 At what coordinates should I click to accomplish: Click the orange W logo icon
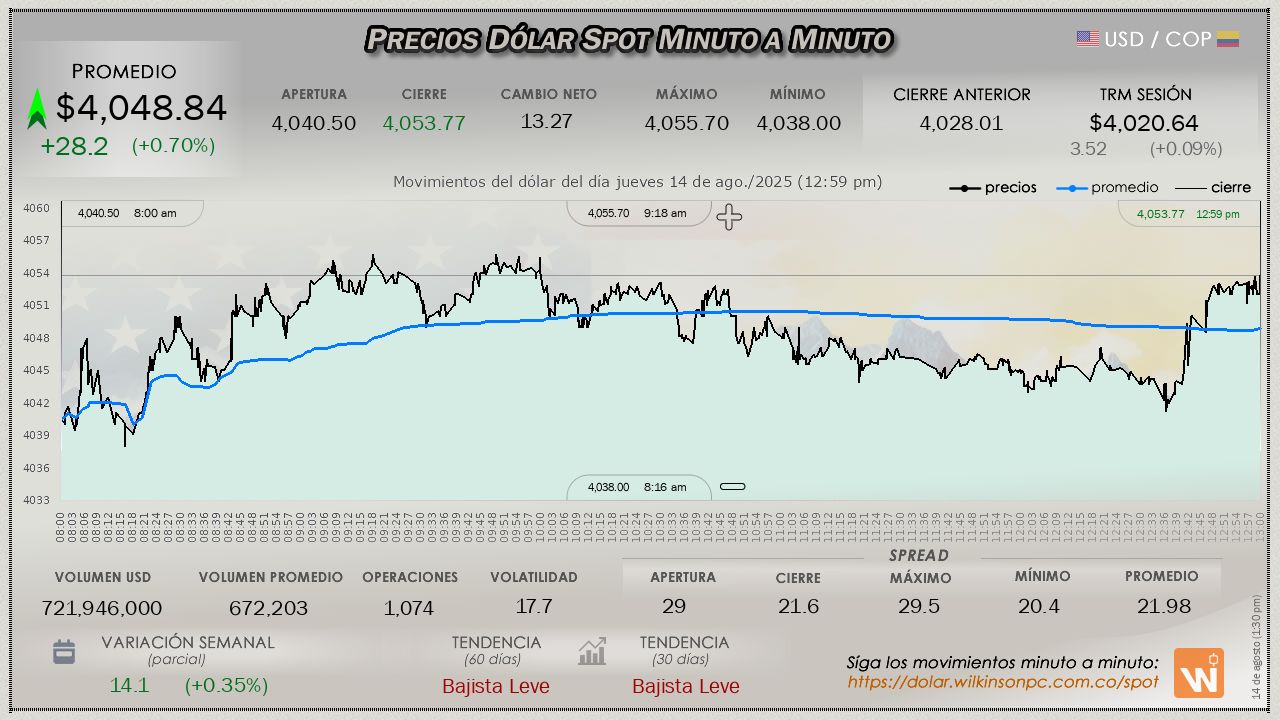click(x=1198, y=673)
